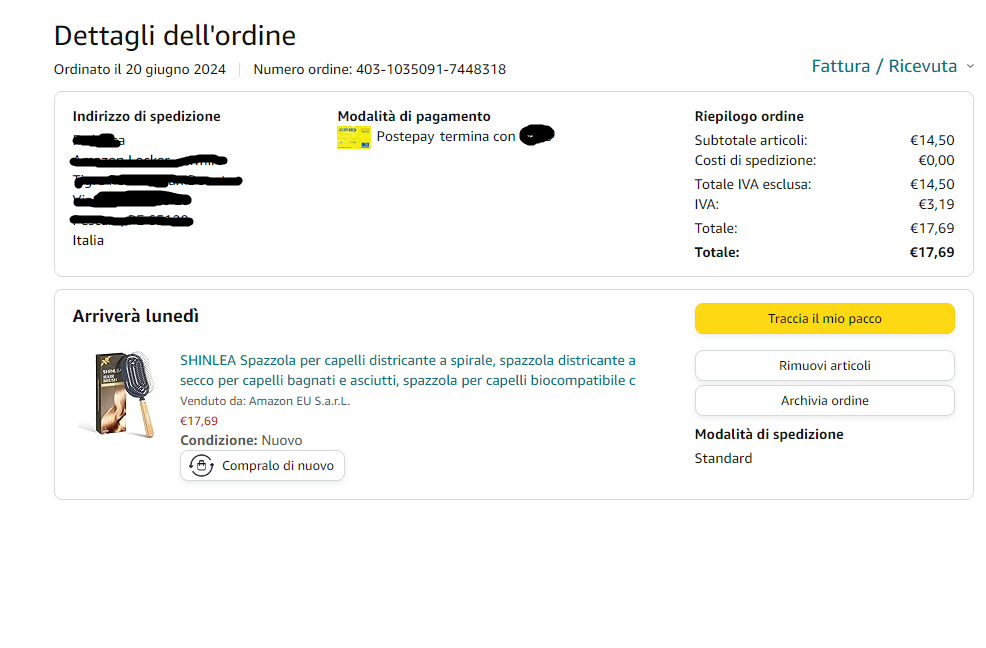Open the SHINLEA hairbrush product thumbnail

118,393
